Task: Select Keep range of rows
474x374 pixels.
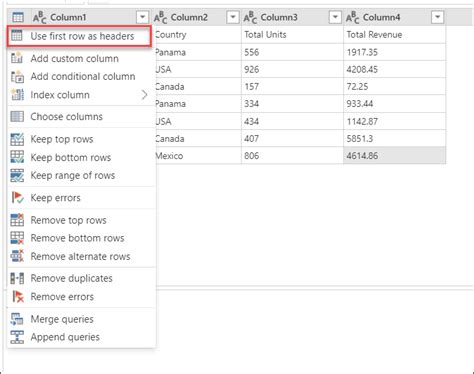Action: 81,175
